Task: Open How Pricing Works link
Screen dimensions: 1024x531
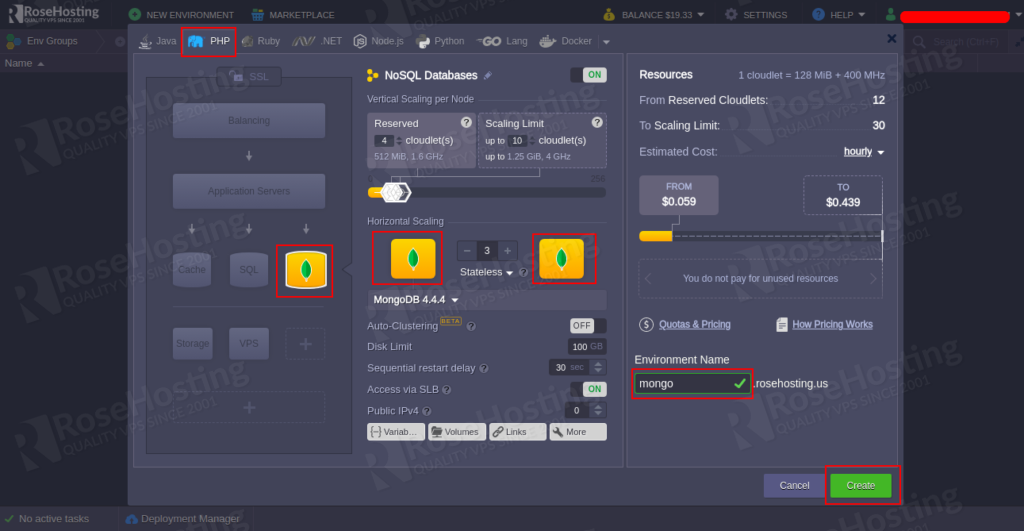Action: pos(832,325)
